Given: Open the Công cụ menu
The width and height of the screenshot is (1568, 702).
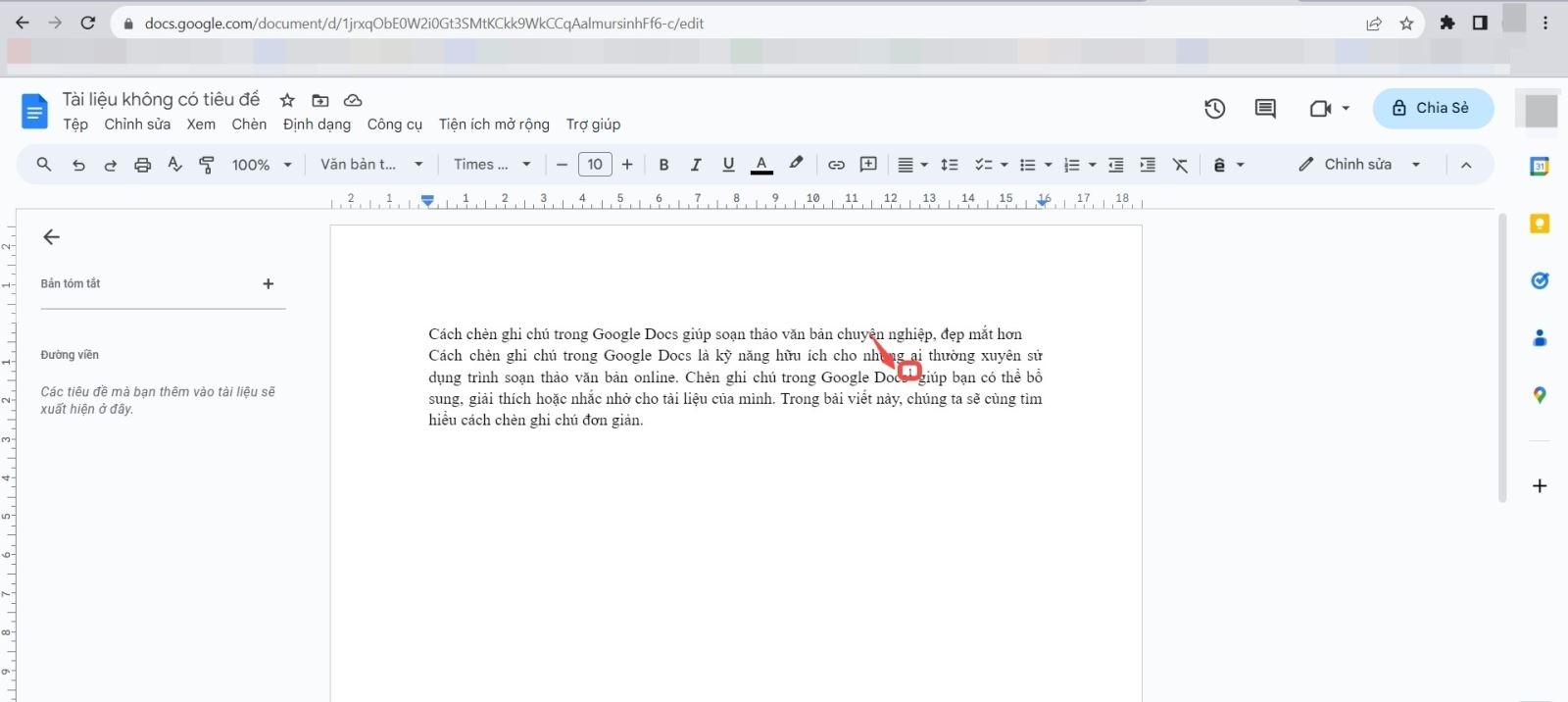Looking at the screenshot, I should click(394, 125).
